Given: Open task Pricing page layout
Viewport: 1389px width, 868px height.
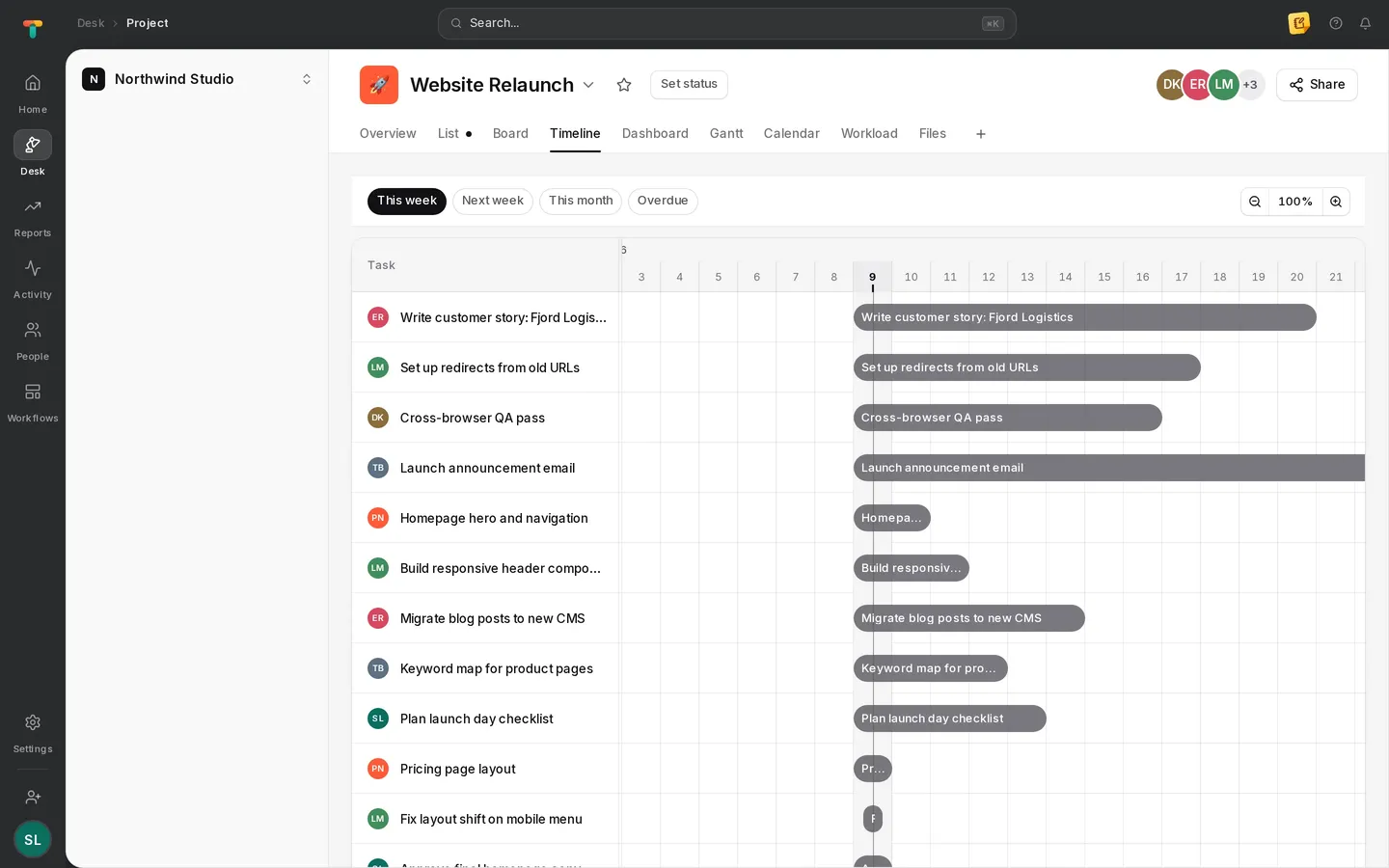Looking at the screenshot, I should (x=458, y=769).
